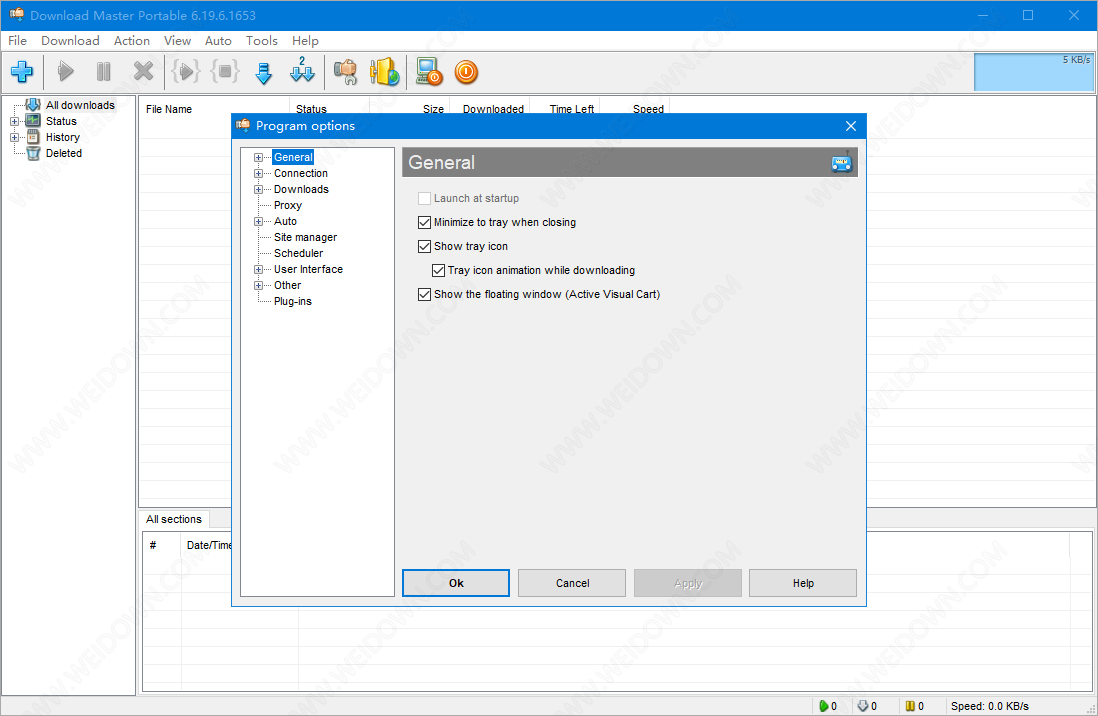Click the Start download play icon

[x=66, y=71]
